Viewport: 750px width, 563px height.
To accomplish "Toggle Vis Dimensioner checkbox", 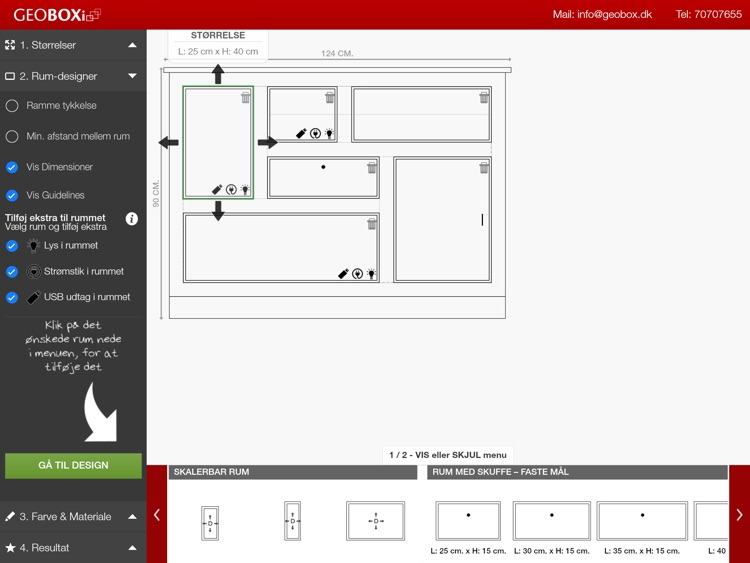I will [x=12, y=167].
